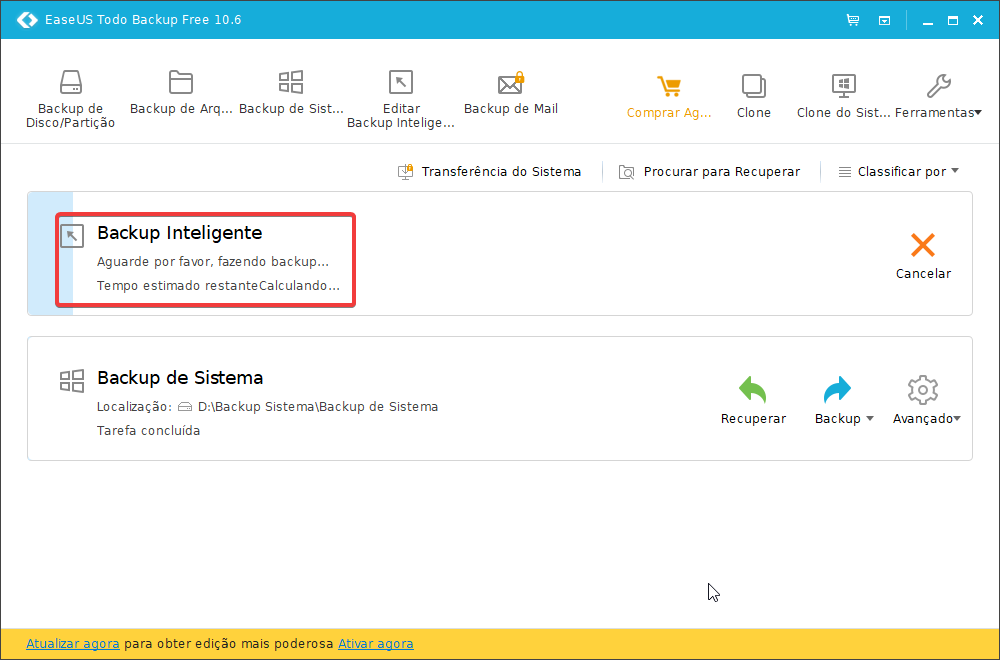Click the Ativar agora link
Screen dimensions: 1000x660
[x=375, y=644]
